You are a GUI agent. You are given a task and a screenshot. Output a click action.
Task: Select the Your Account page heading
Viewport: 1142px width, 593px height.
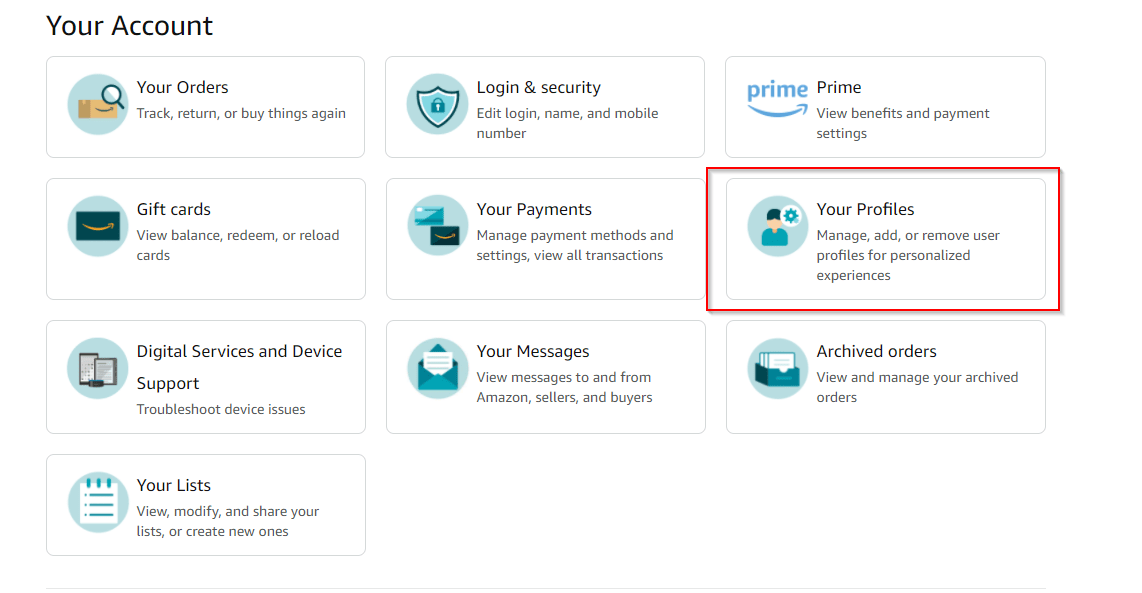click(128, 25)
